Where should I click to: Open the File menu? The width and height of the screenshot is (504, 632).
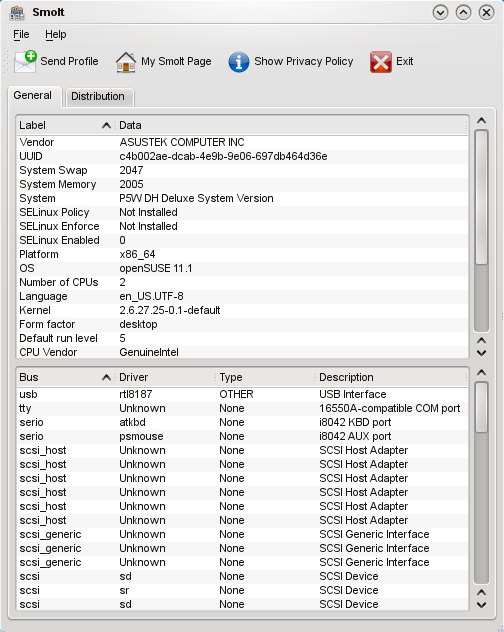[x=21, y=34]
